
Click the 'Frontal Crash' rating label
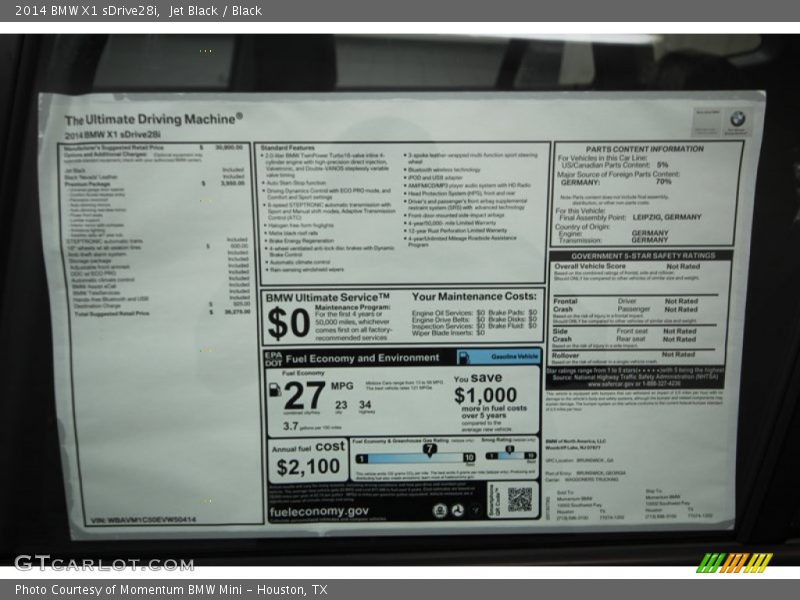565,305
